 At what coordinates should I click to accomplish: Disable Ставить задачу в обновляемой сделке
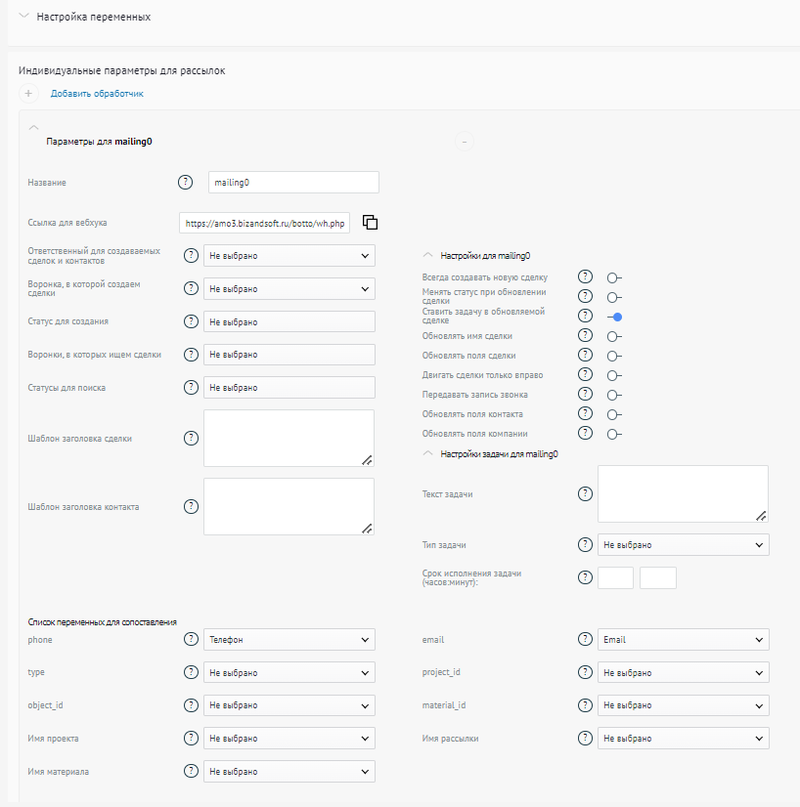[x=614, y=316]
